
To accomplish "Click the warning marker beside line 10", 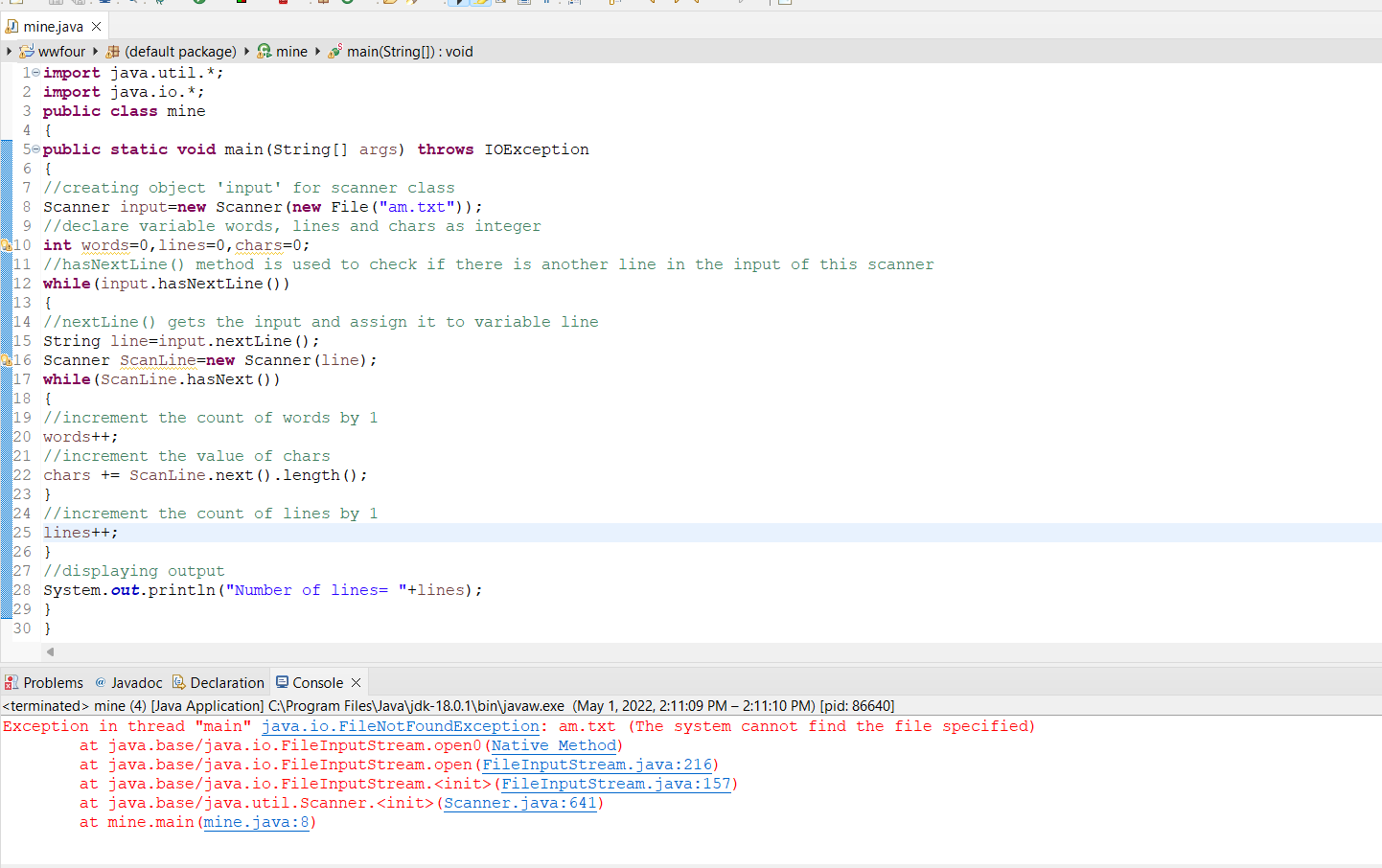I will (7, 244).
